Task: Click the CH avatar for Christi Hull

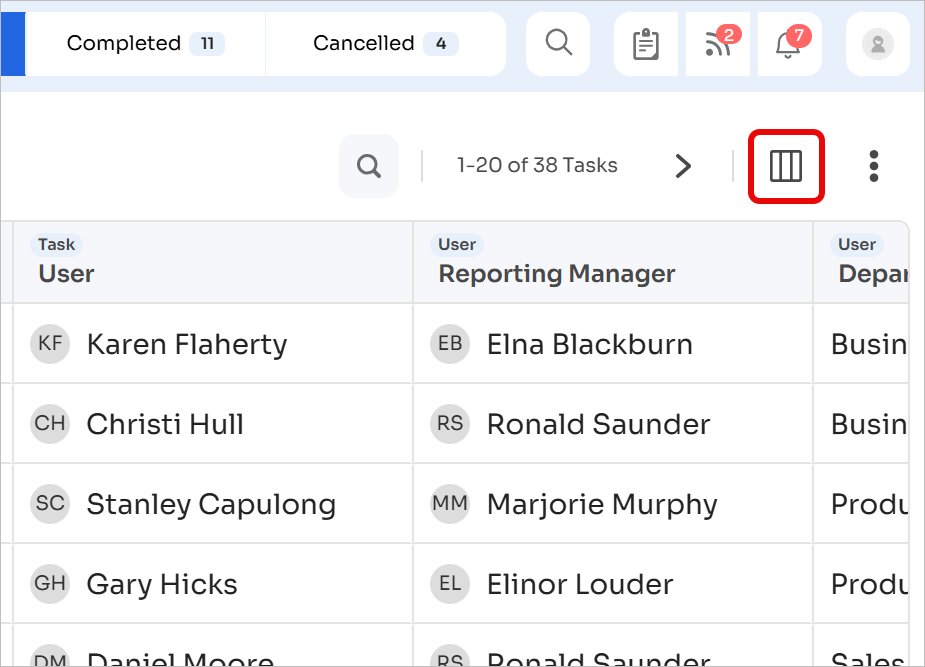Action: pyautogui.click(x=50, y=423)
